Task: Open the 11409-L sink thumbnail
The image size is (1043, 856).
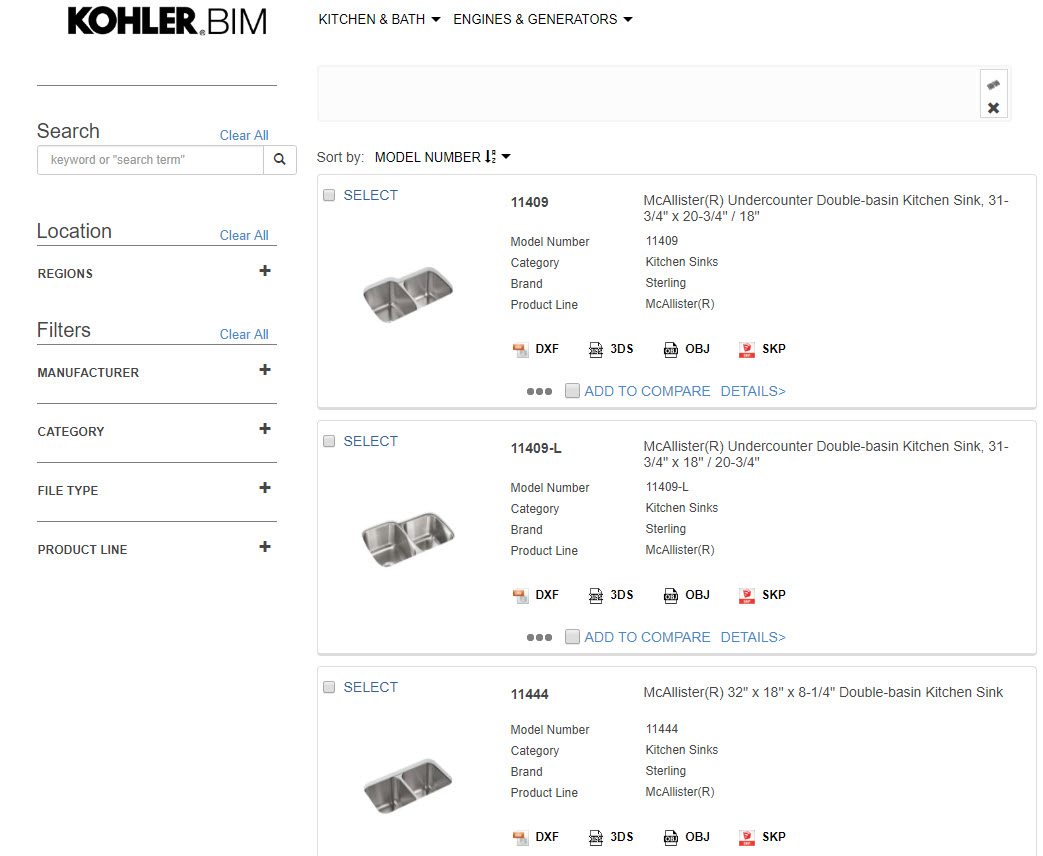Action: point(408,539)
